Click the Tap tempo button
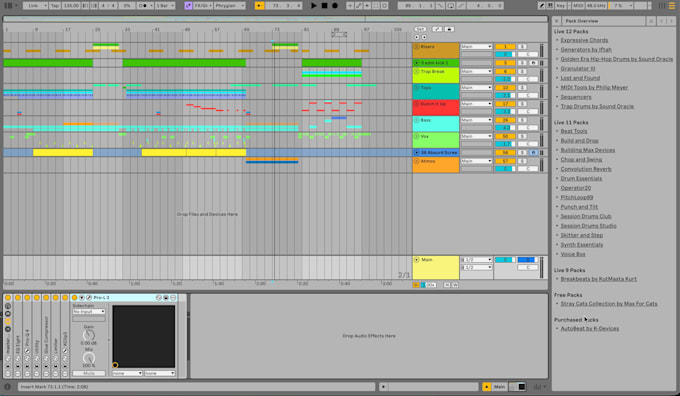Screen dimensions: 680x396 click(55, 6)
